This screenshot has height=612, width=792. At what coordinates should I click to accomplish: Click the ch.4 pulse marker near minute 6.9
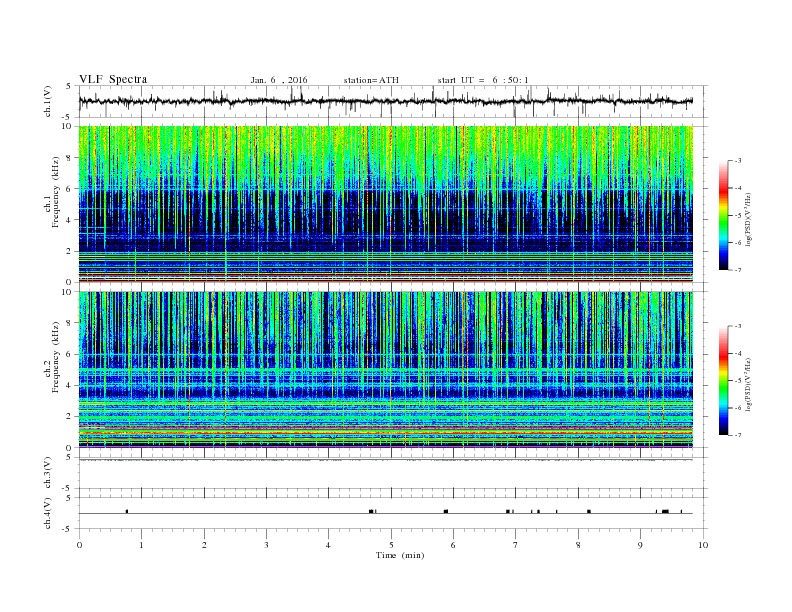[508, 511]
